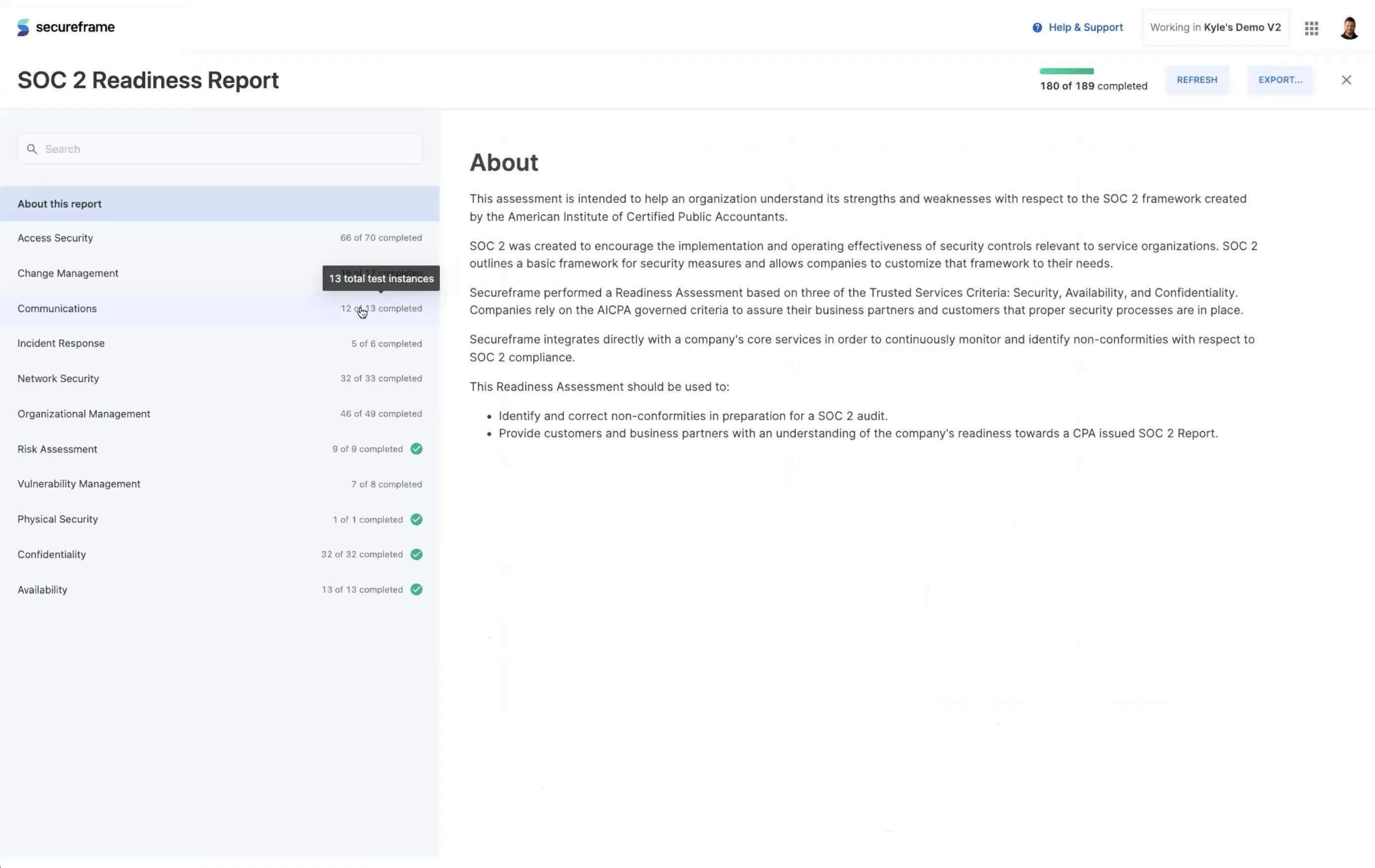The height and width of the screenshot is (868, 1375).
Task: Click '5 of 6 completed' text
Action: [386, 344]
